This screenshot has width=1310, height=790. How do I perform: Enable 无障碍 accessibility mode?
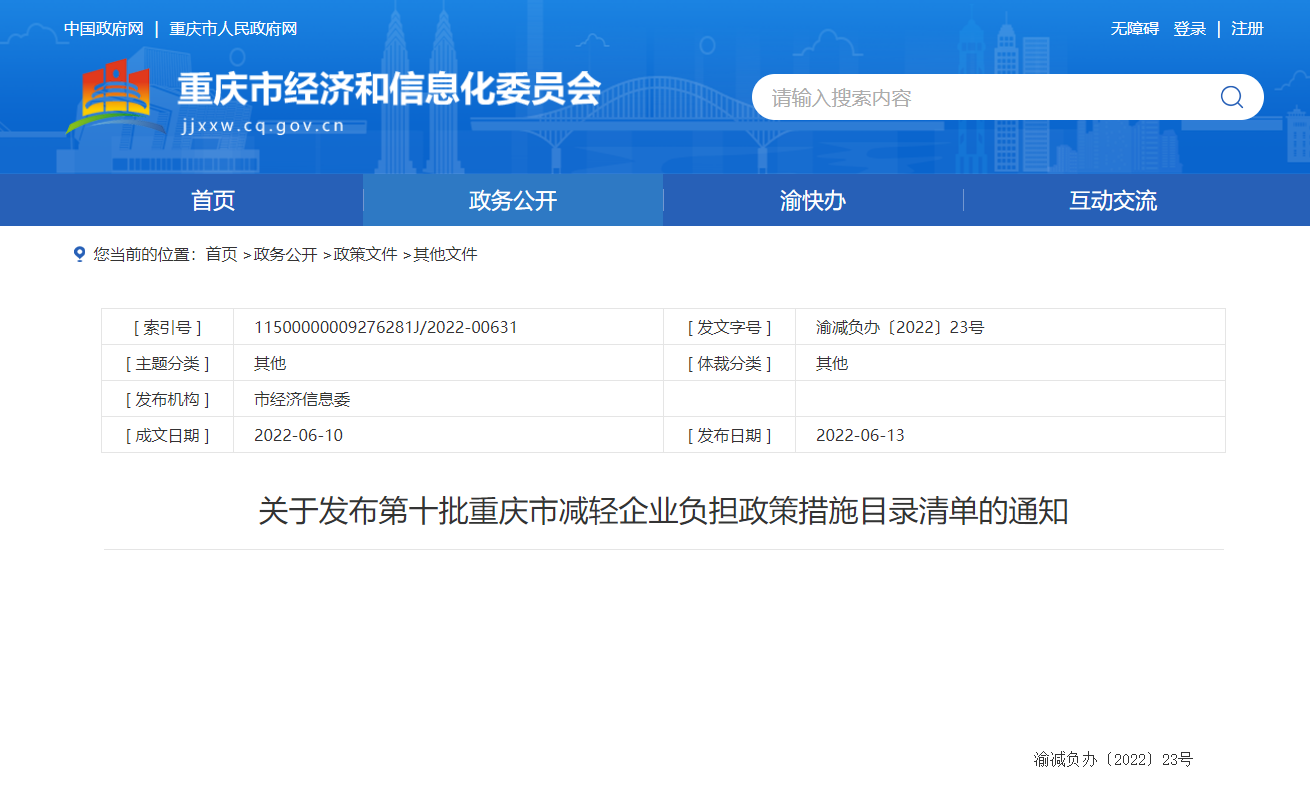[1134, 29]
